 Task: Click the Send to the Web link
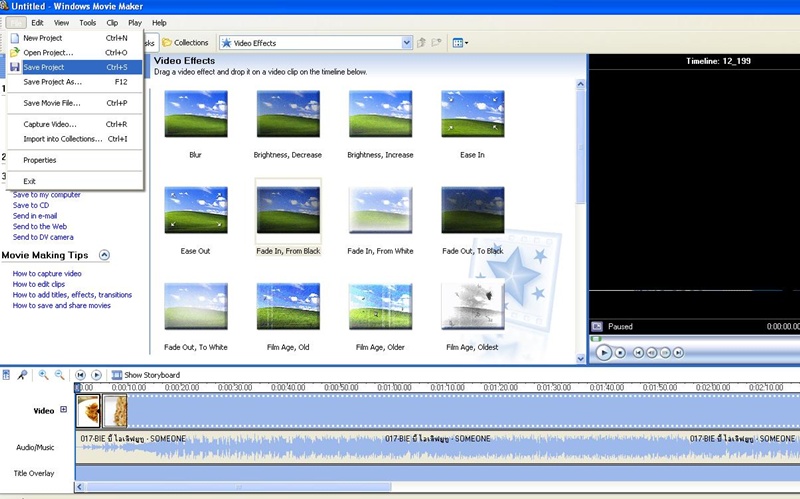click(x=40, y=227)
